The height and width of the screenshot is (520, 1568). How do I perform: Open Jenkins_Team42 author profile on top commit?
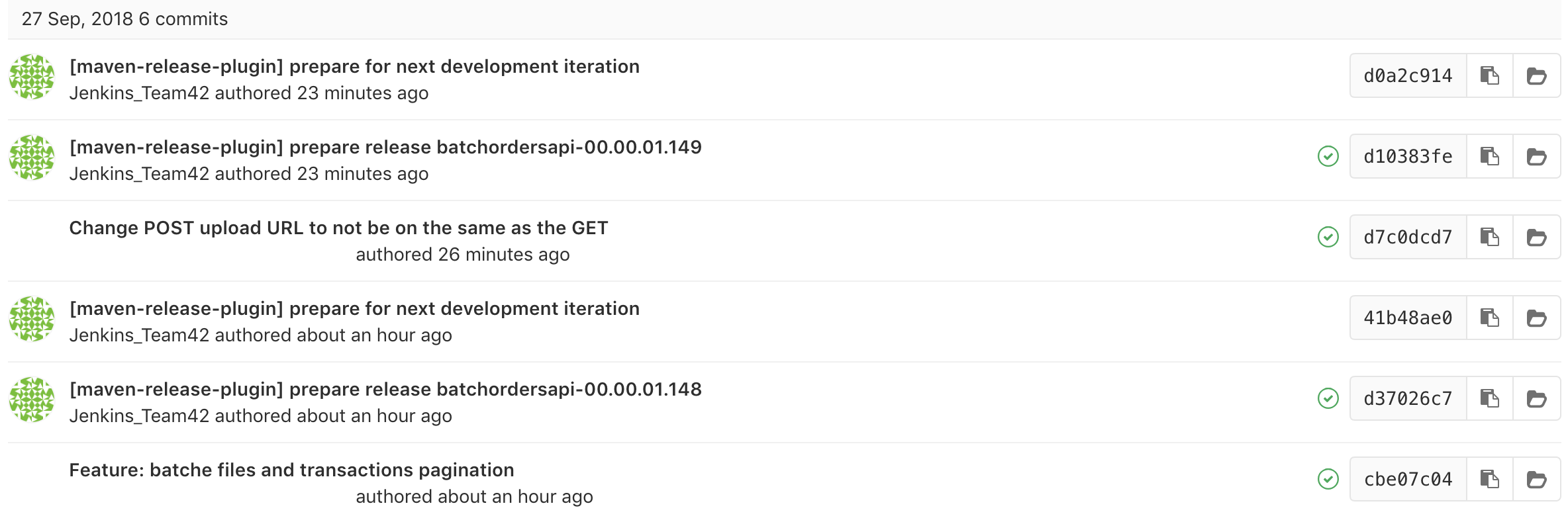click(x=139, y=93)
